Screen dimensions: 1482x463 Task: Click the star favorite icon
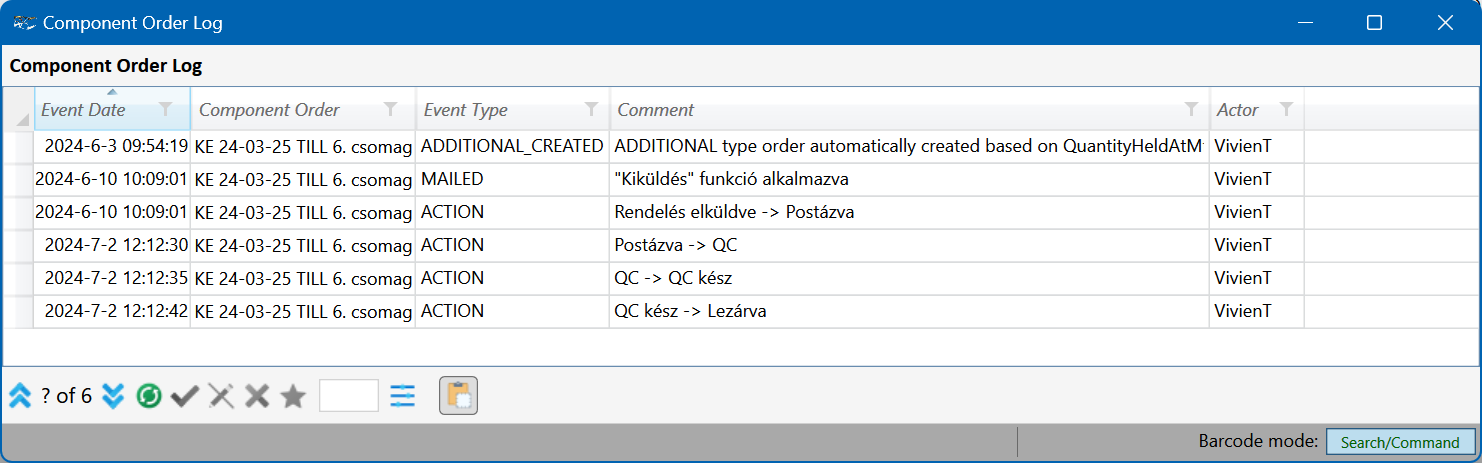(293, 396)
